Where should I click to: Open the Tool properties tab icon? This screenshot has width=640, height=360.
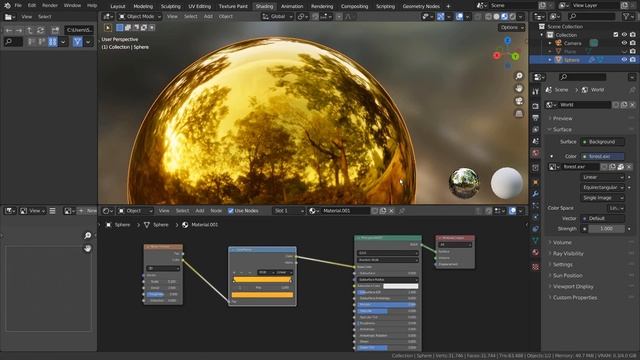(536, 92)
